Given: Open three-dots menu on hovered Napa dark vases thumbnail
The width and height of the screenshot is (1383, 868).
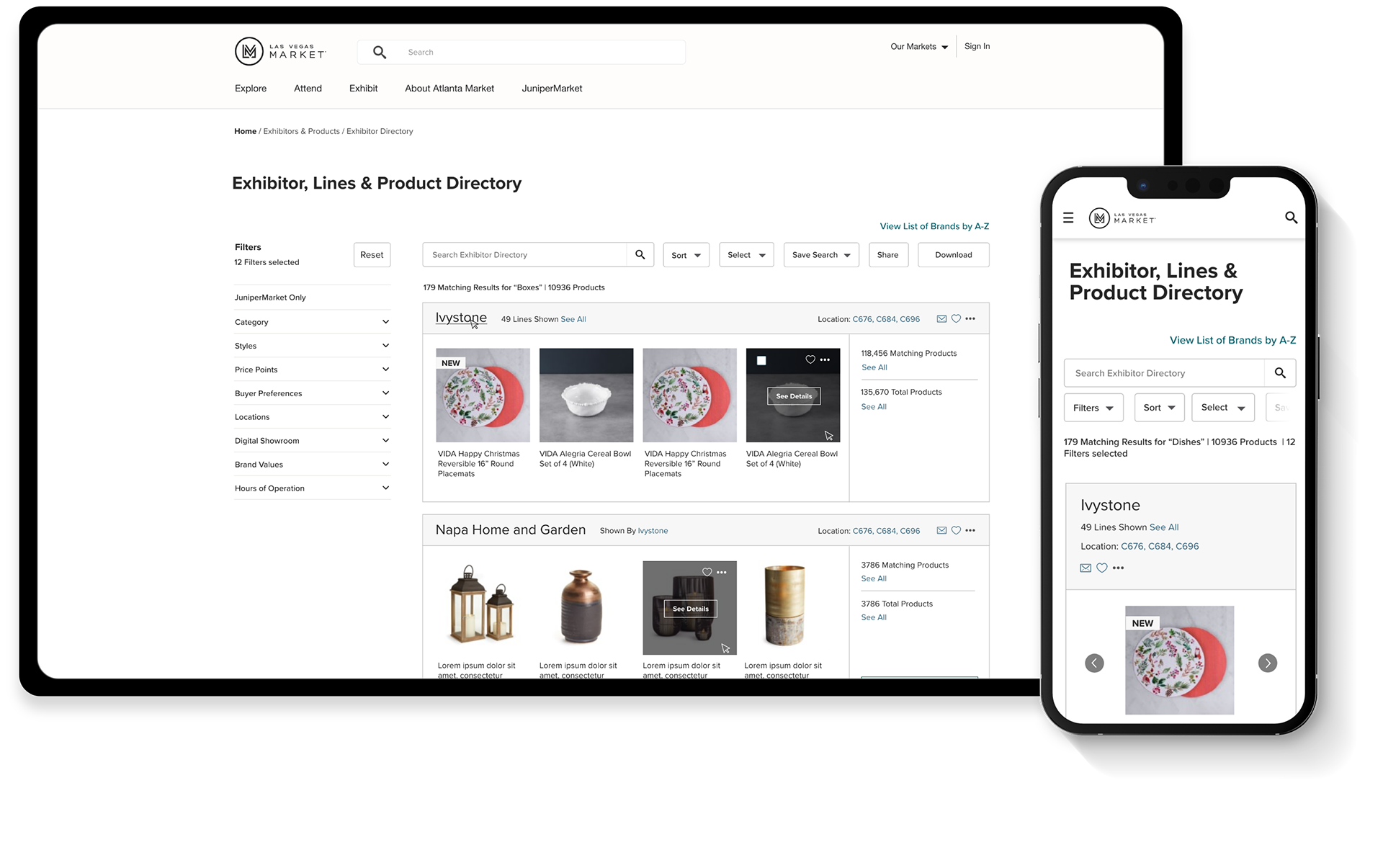Looking at the screenshot, I should point(722,572).
